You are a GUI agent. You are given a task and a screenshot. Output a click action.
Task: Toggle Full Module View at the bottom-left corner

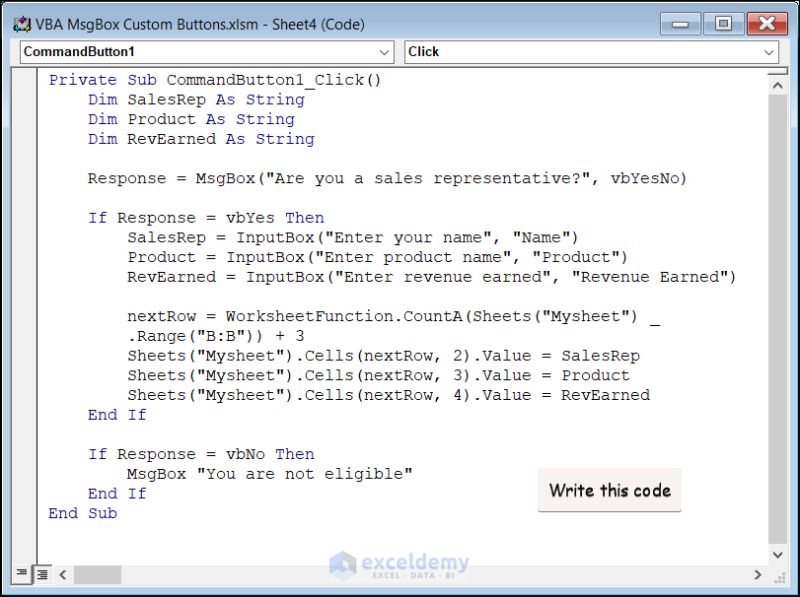coord(40,575)
